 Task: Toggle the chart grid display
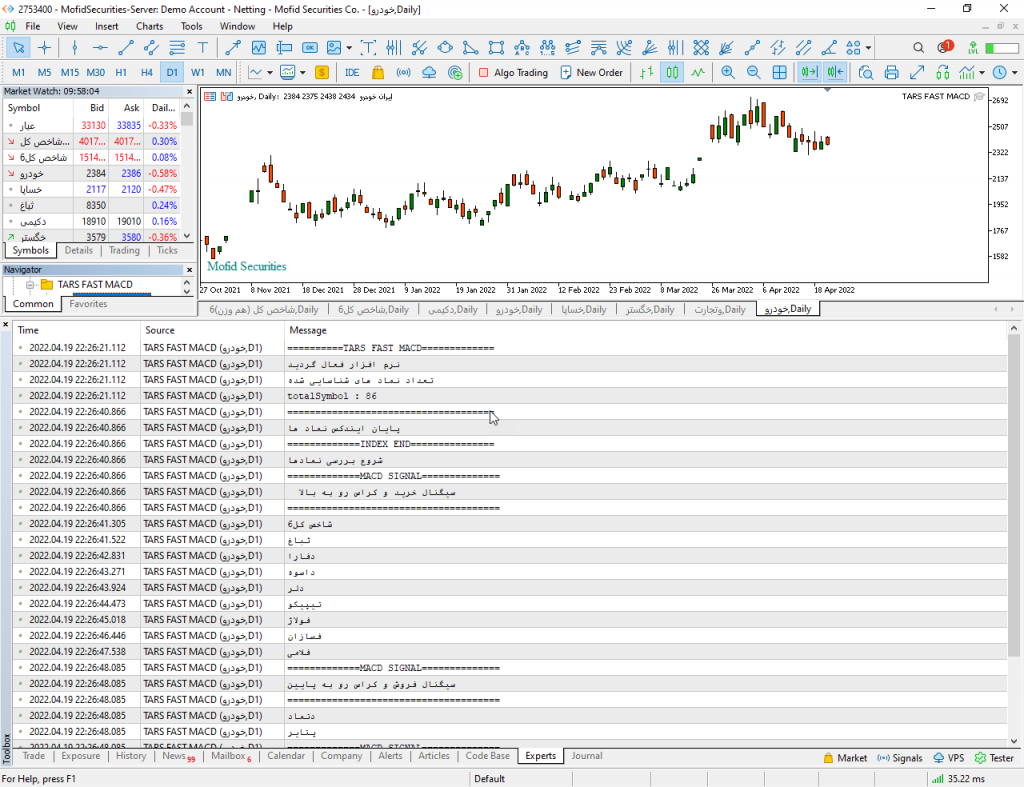[x=779, y=72]
